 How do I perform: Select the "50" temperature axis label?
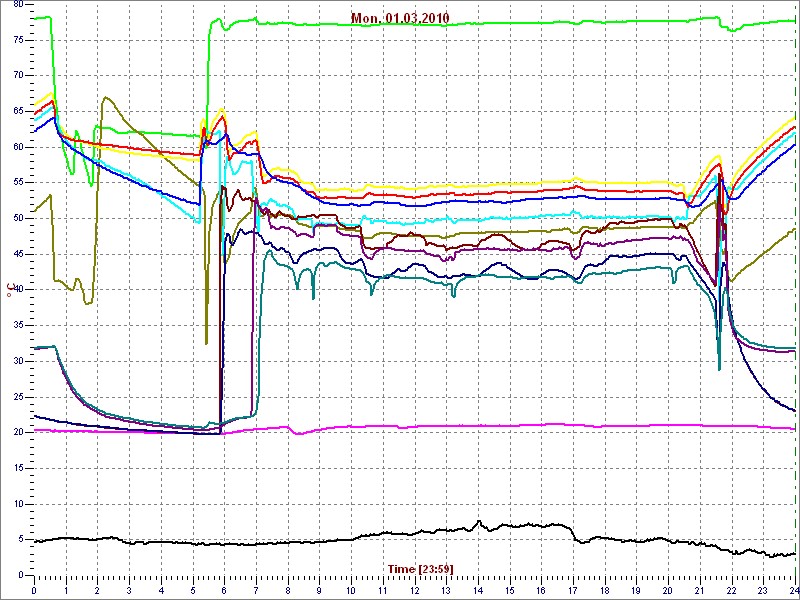(x=19, y=218)
